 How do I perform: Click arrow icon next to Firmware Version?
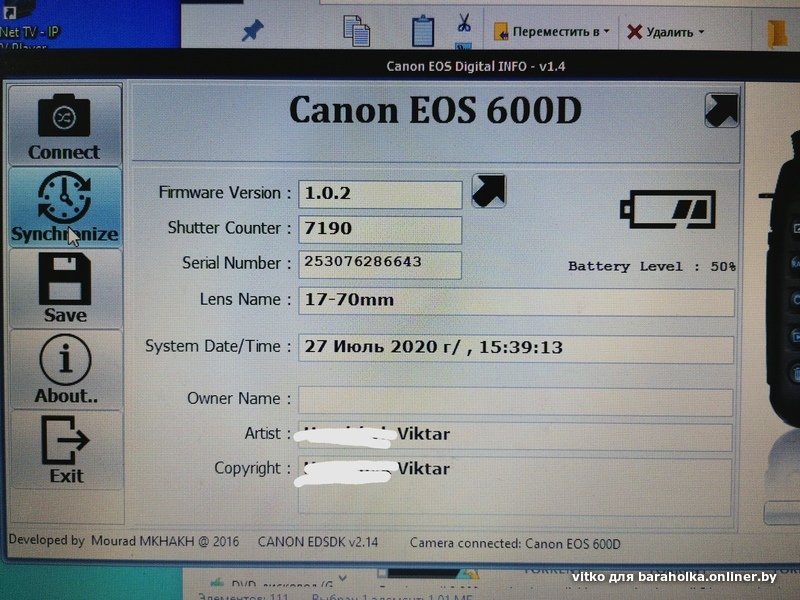489,191
